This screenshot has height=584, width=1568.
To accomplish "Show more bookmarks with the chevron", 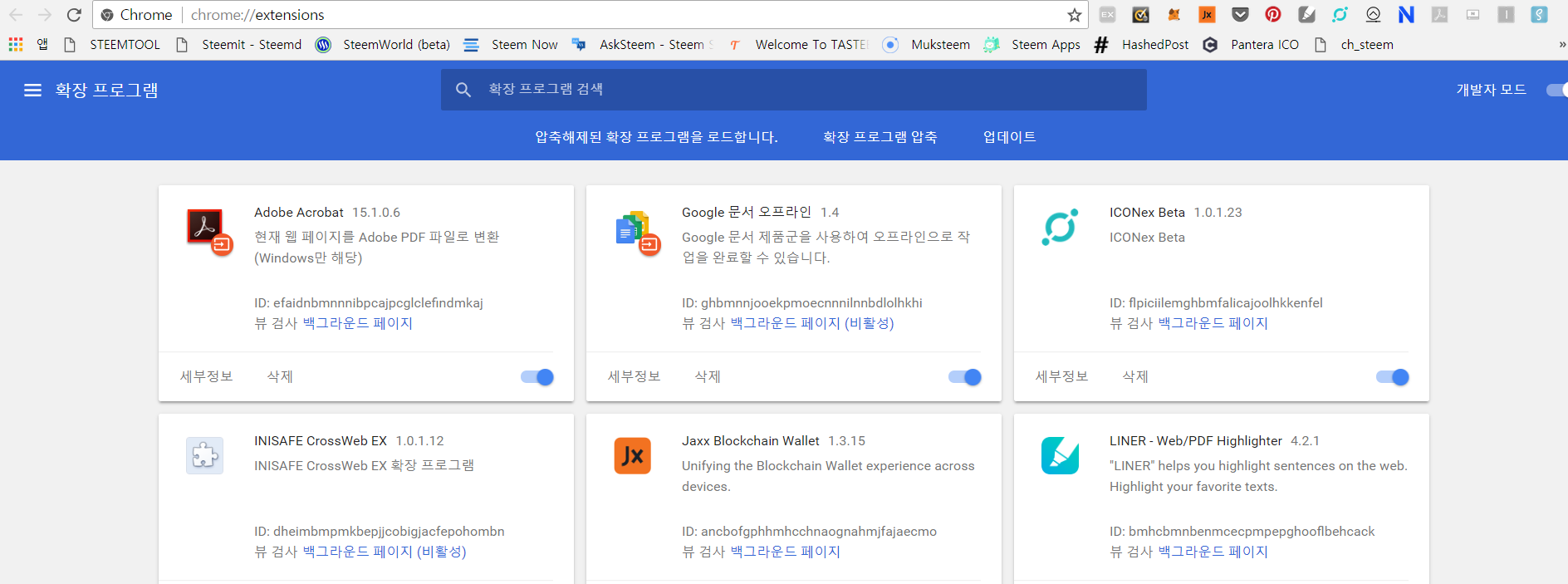I will [x=1562, y=45].
